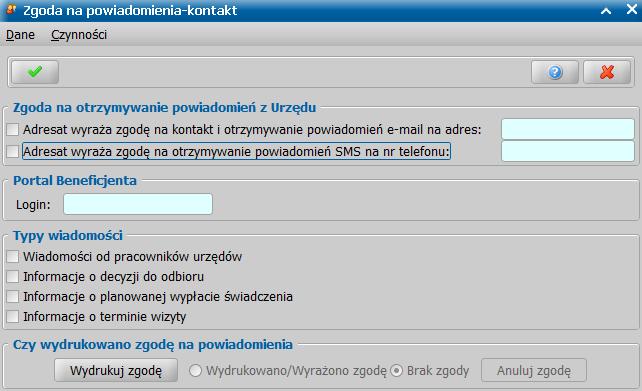Open the Czynności menu
The height and width of the screenshot is (391, 642).
pyautogui.click(x=79, y=35)
